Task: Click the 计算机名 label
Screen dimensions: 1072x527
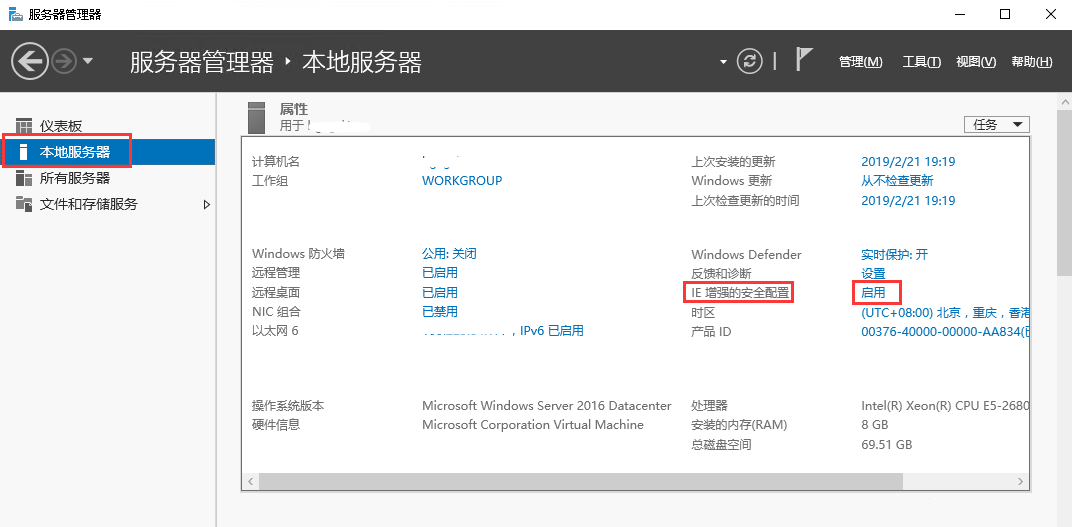Action: click(x=276, y=161)
